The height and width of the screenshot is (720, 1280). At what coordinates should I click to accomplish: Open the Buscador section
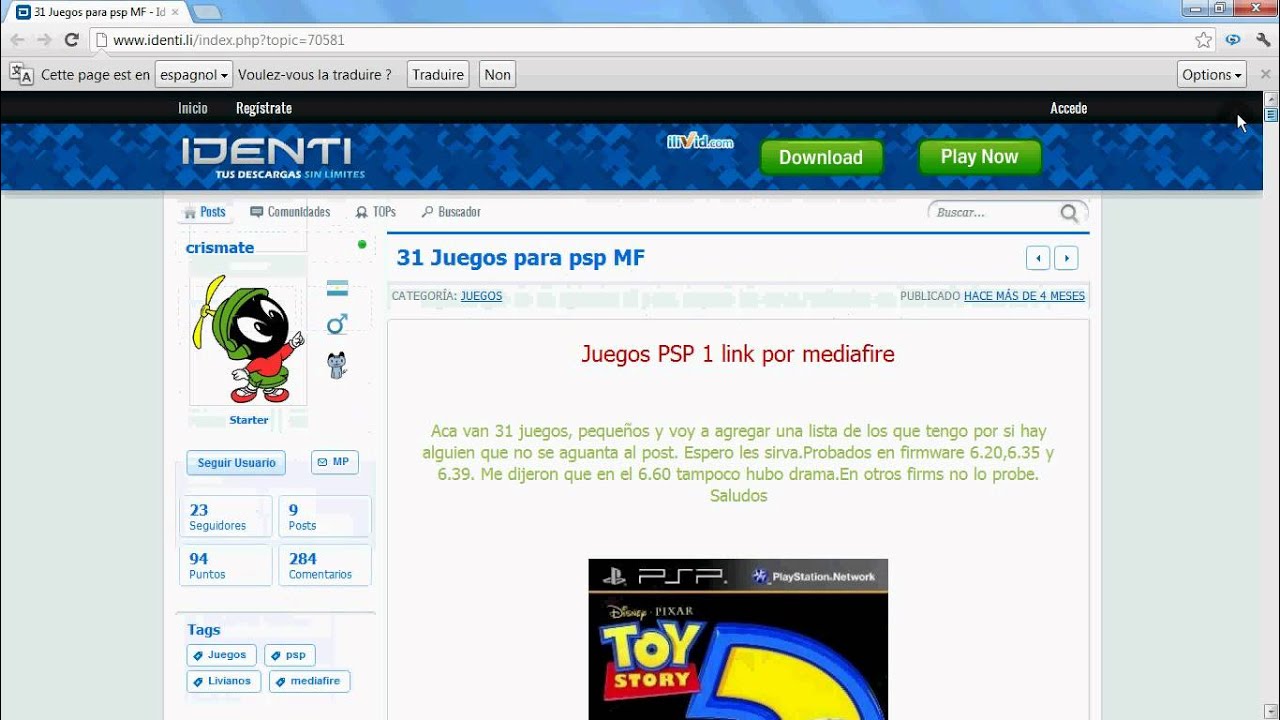point(451,212)
